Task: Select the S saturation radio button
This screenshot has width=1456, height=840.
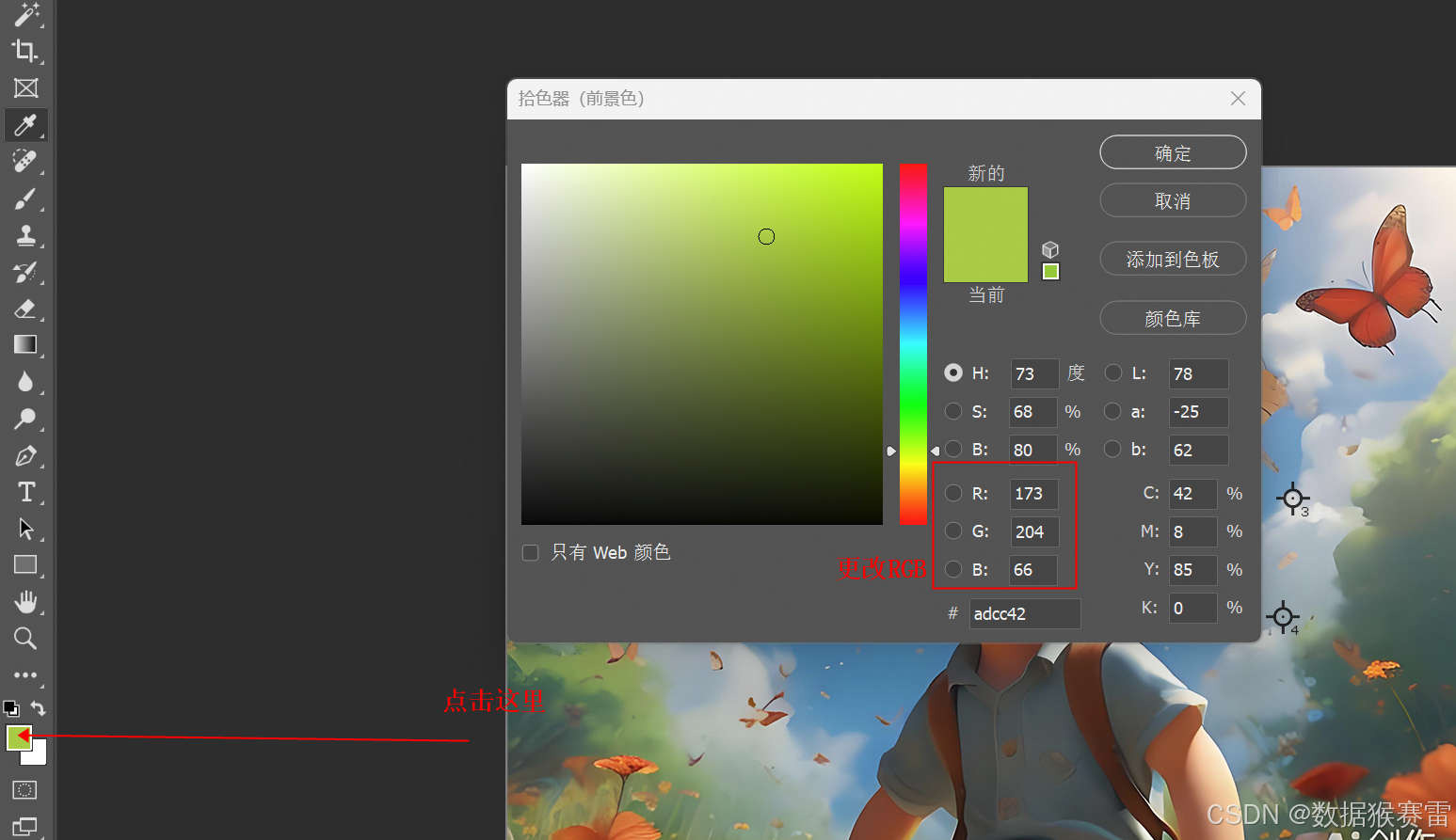Action: click(953, 411)
